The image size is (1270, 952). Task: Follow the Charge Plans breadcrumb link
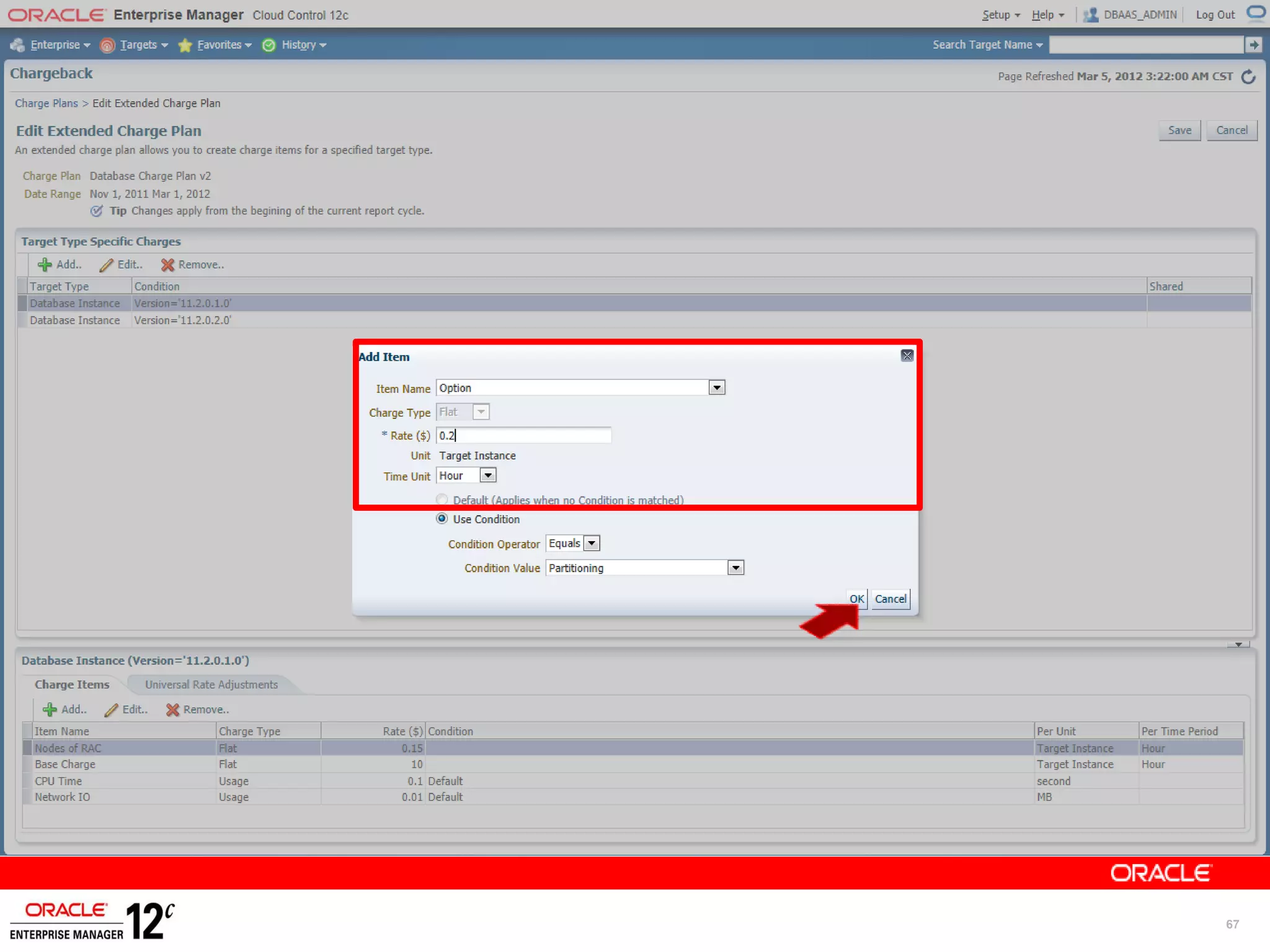point(47,104)
